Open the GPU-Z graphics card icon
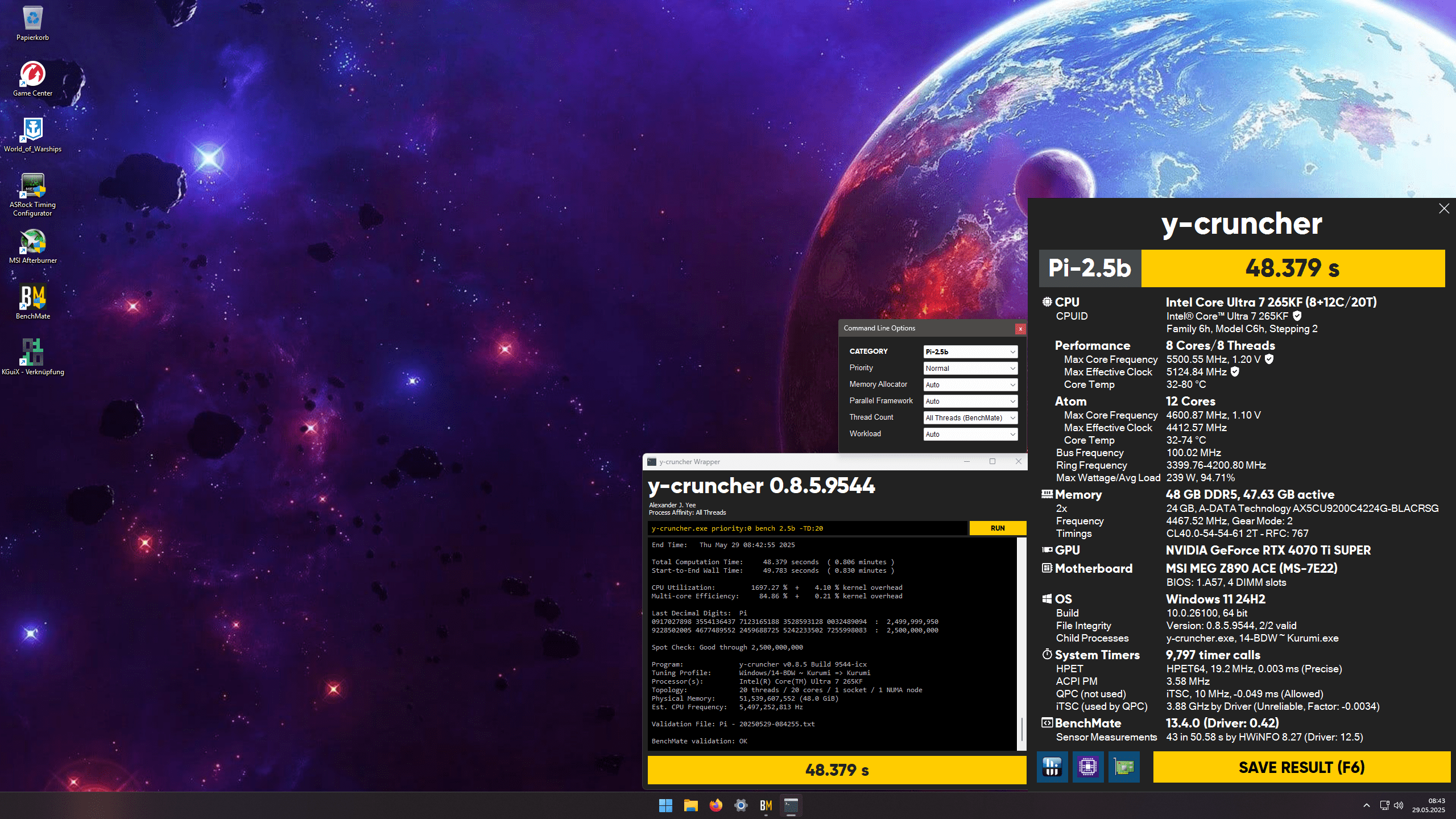The height and width of the screenshot is (819, 1456). point(1123,767)
